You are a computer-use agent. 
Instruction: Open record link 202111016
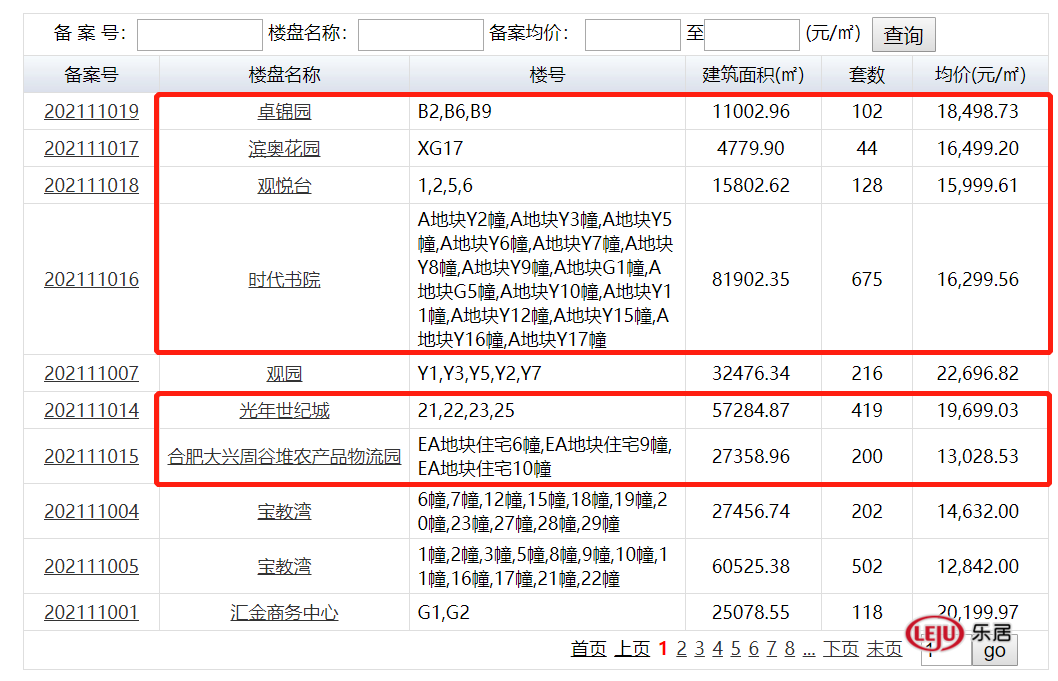(91, 279)
